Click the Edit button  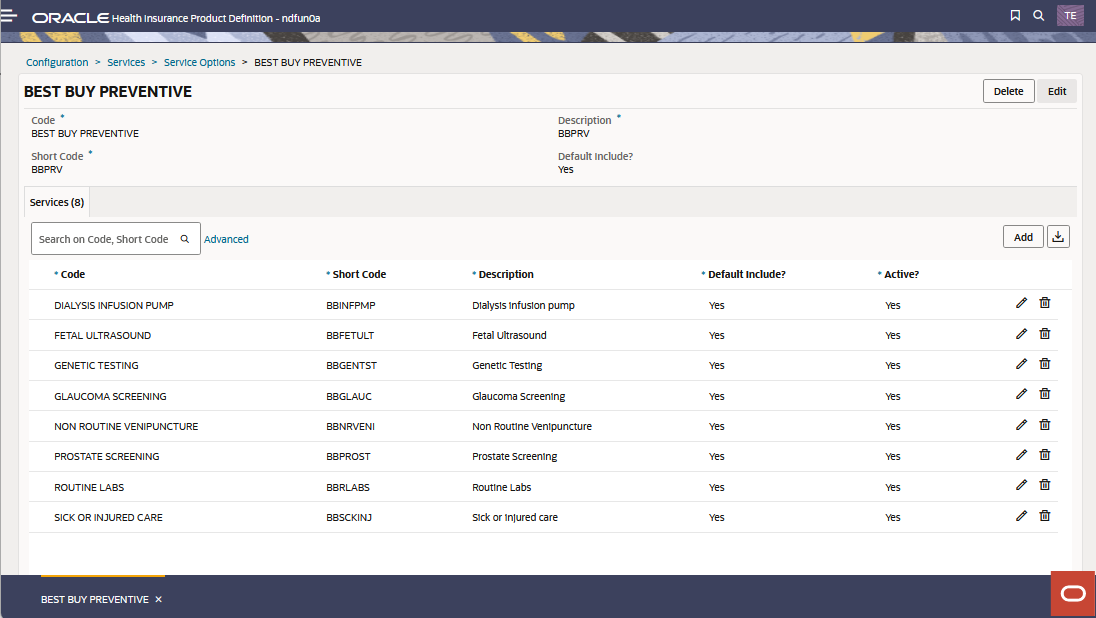[1056, 90]
